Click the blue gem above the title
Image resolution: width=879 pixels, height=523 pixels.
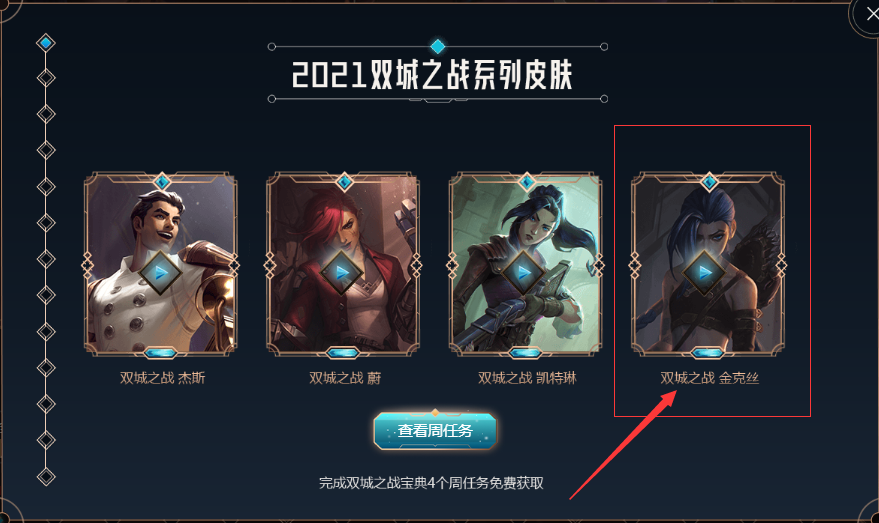tap(437, 46)
